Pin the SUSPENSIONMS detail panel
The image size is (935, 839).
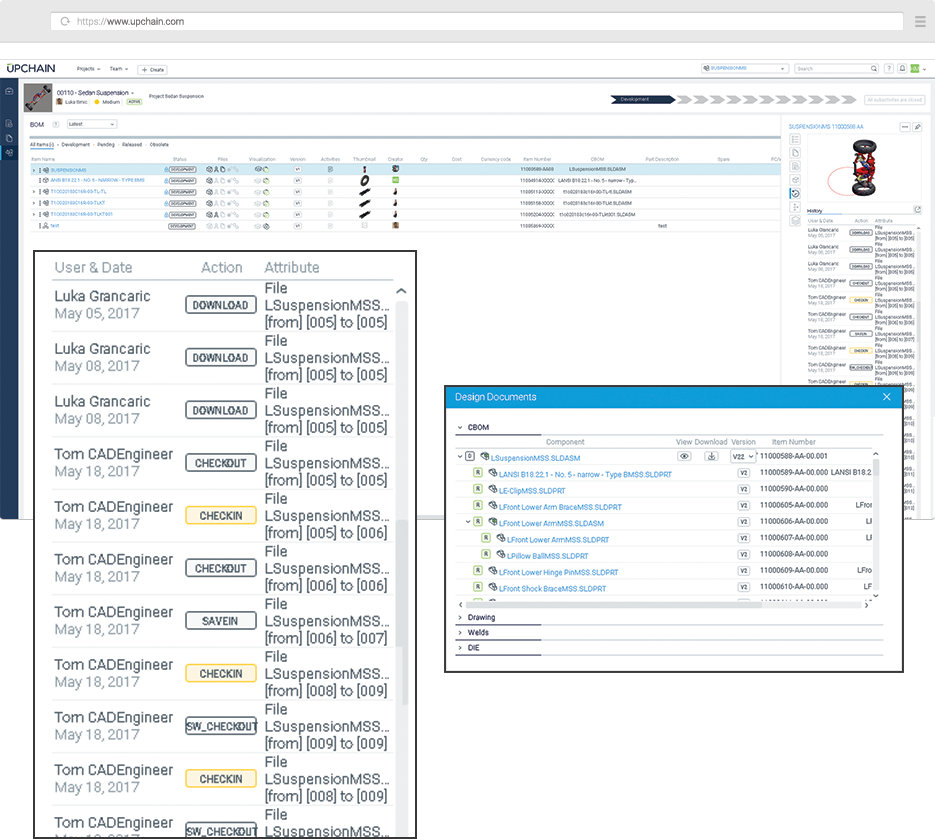click(x=917, y=127)
